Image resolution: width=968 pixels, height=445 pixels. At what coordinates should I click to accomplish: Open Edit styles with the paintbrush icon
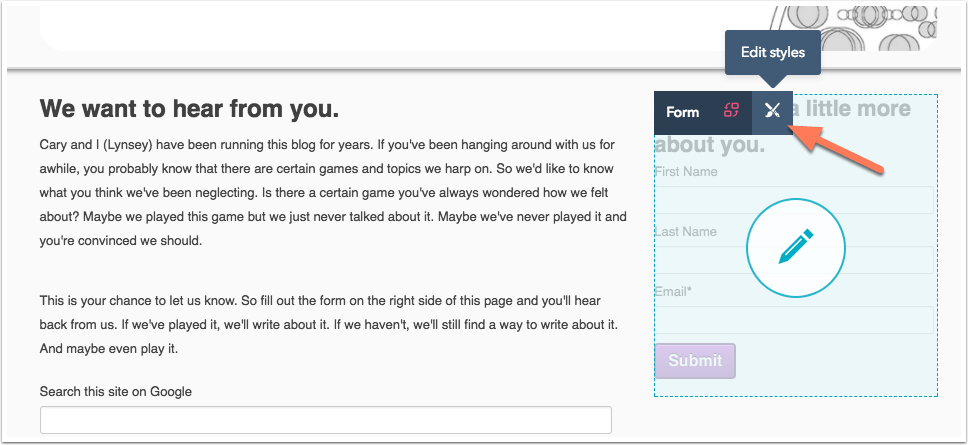click(x=772, y=112)
